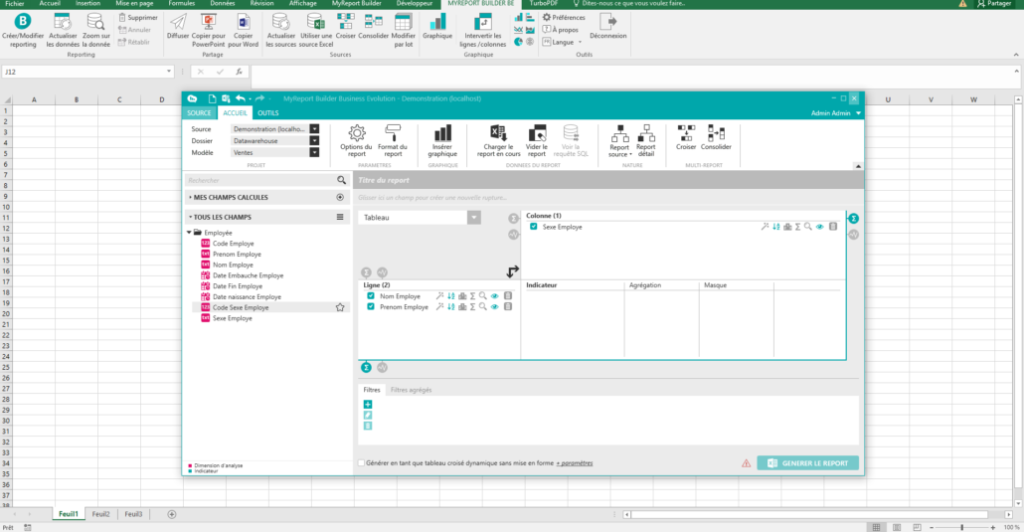Switch to OUTILS tab in builder
The width and height of the screenshot is (1024, 532).
[x=268, y=113]
